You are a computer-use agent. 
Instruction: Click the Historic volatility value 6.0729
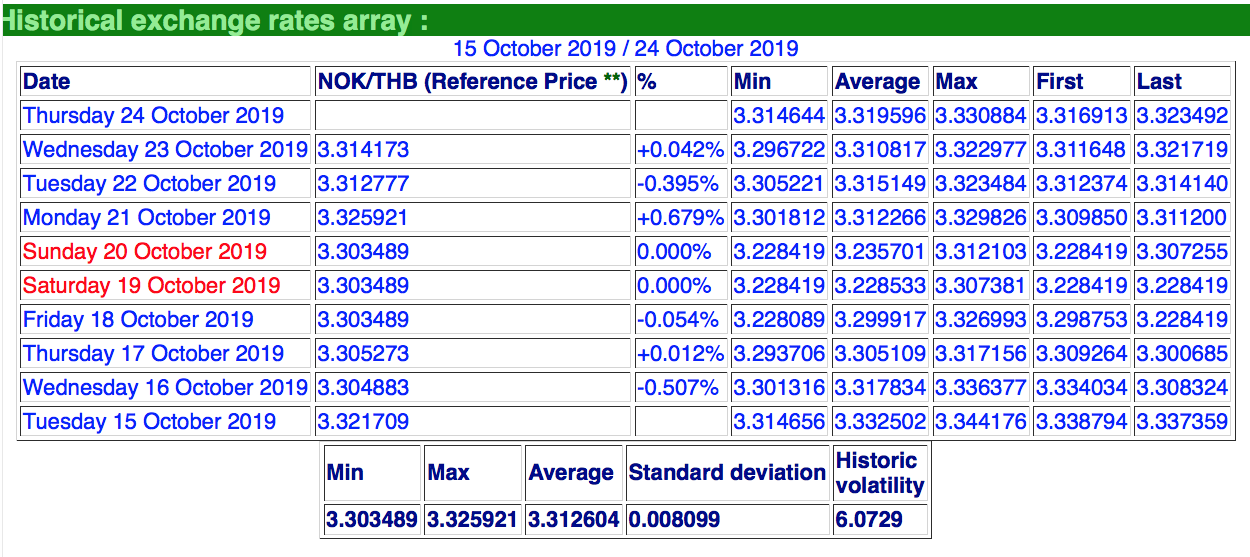click(869, 520)
